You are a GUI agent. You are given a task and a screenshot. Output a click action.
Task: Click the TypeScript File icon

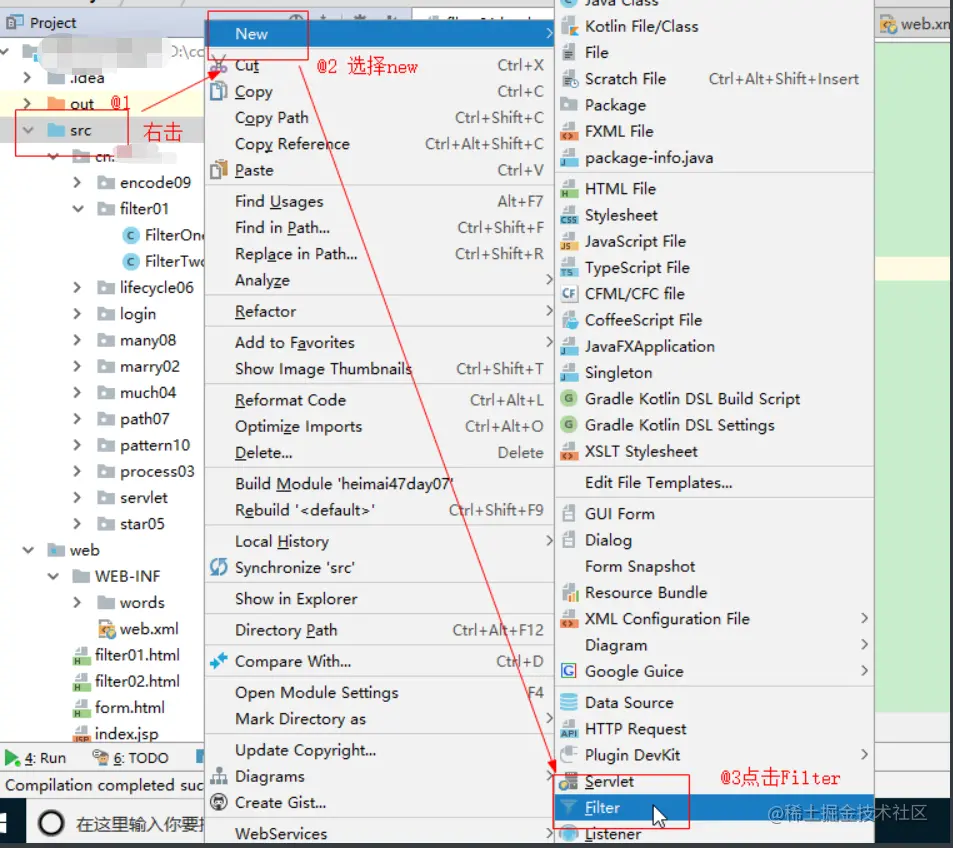click(569, 267)
